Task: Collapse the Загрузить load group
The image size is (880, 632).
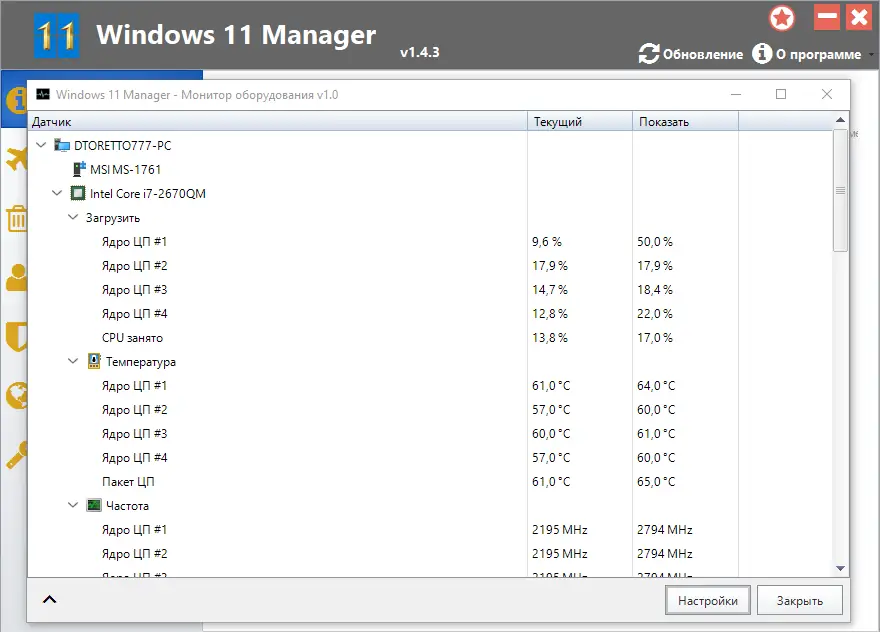Action: click(73, 218)
